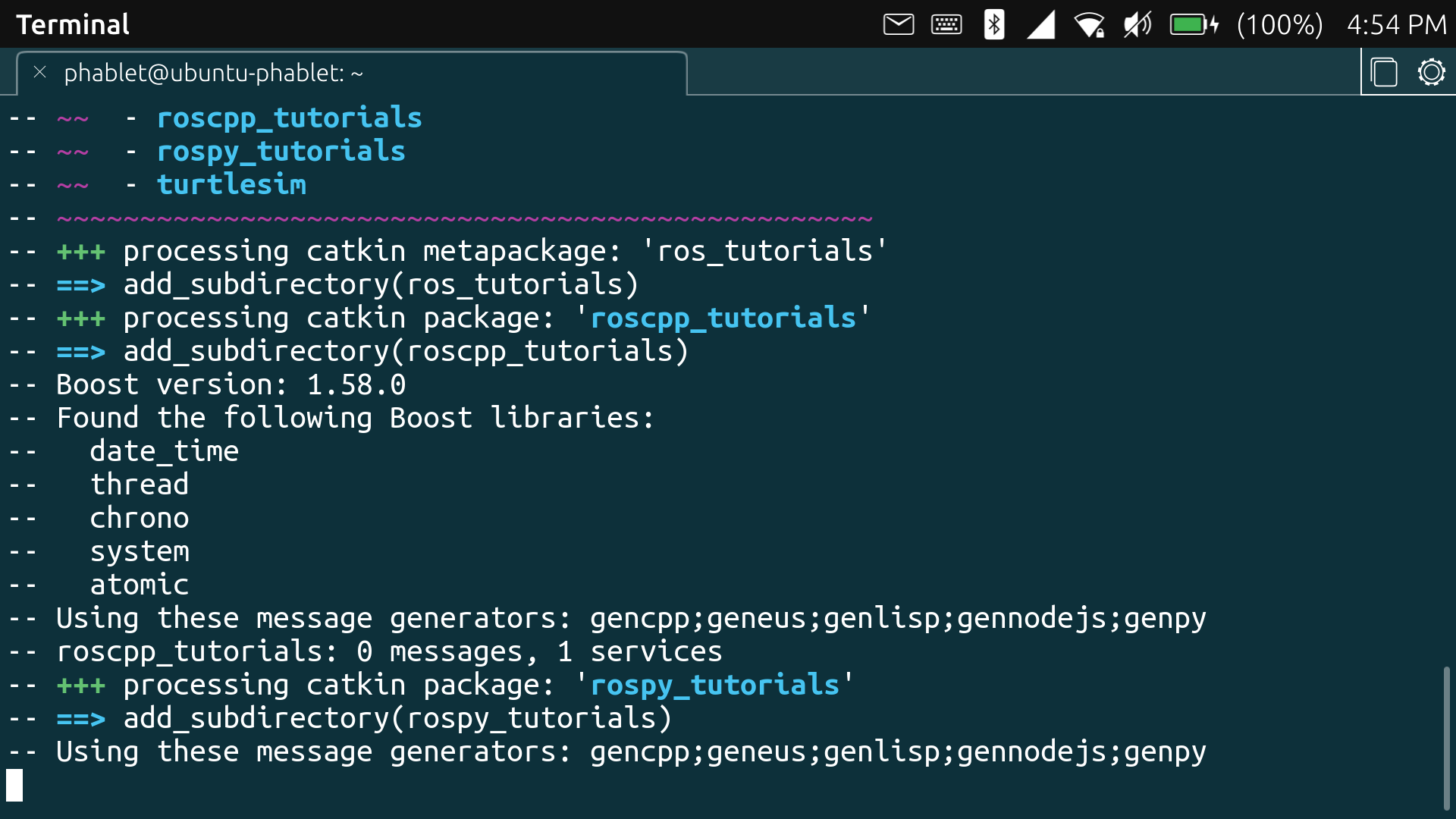Open the secured Wi-Fi network indicator

point(1090,24)
